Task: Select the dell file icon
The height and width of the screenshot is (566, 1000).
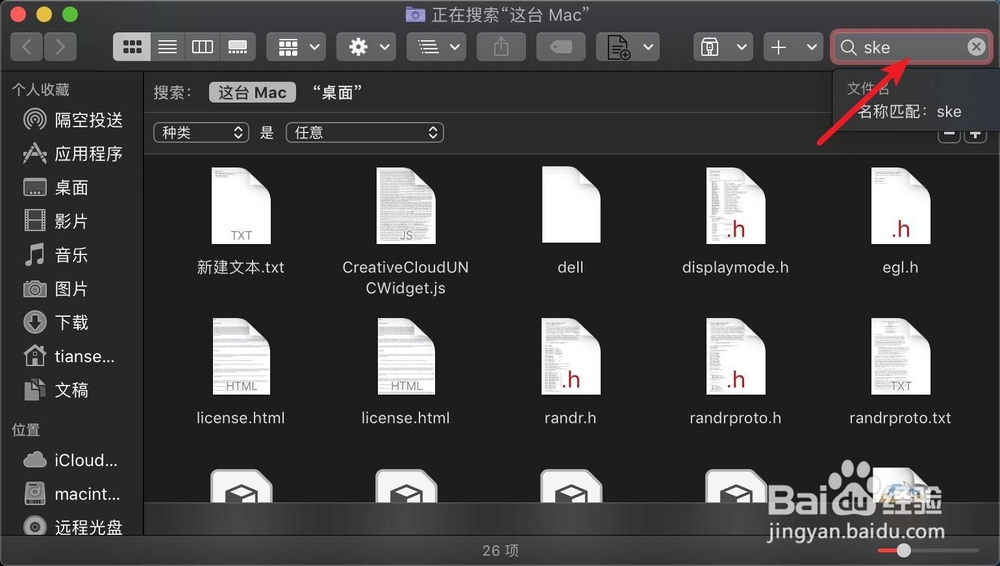Action: (571, 205)
